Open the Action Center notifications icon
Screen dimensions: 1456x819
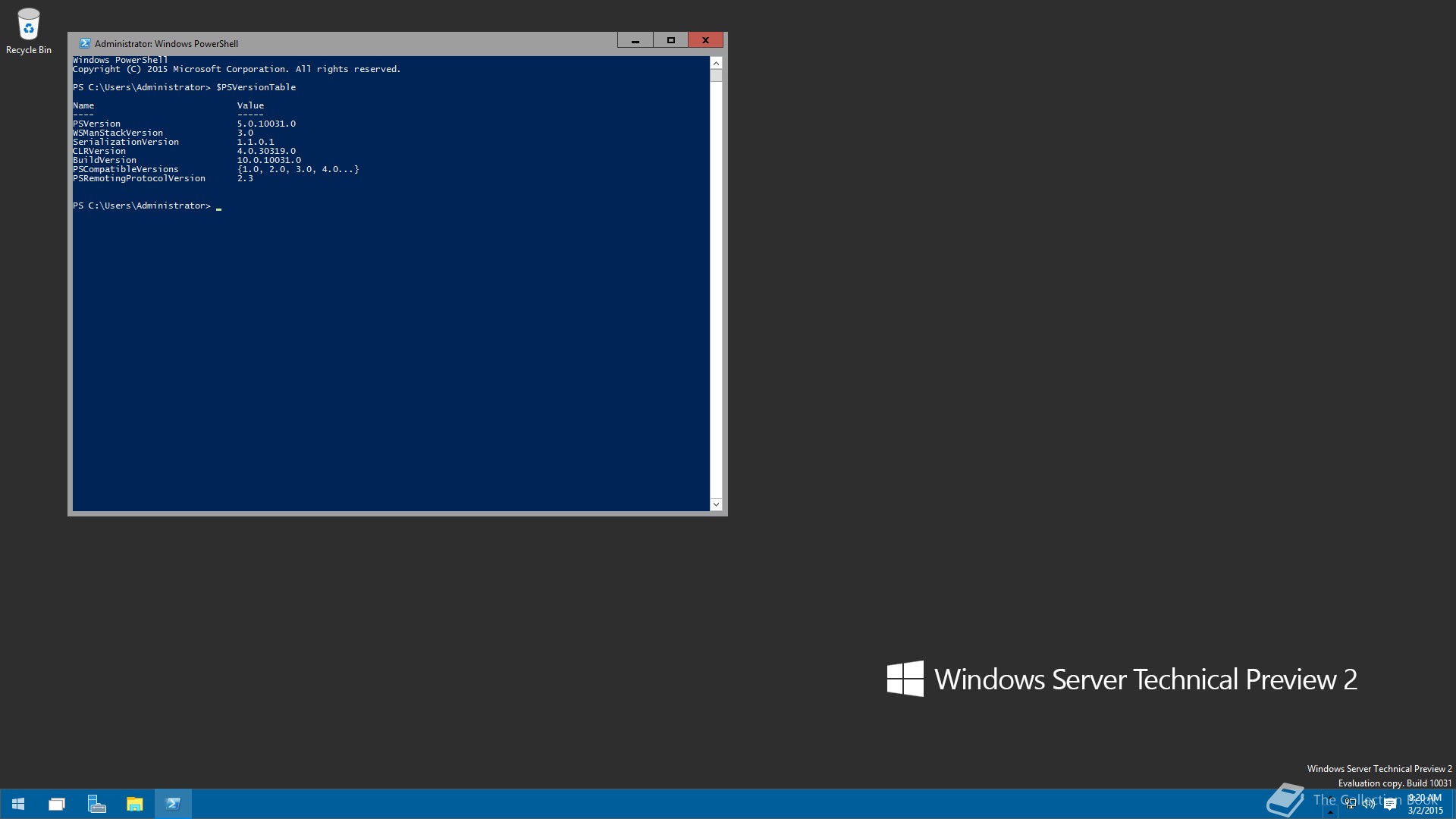pyautogui.click(x=1390, y=805)
